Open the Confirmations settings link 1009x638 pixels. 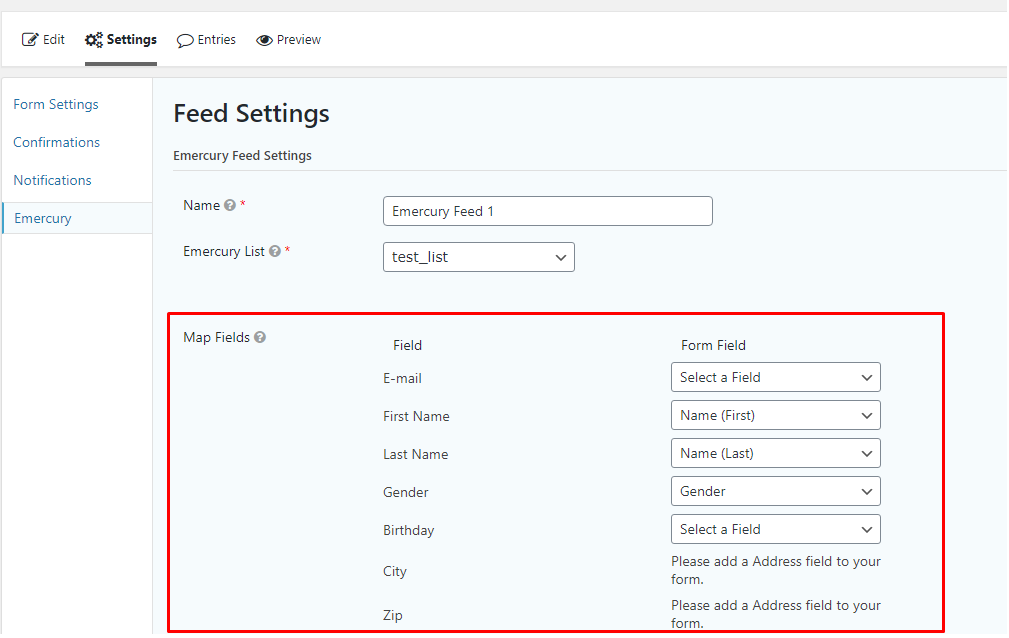click(x=57, y=142)
